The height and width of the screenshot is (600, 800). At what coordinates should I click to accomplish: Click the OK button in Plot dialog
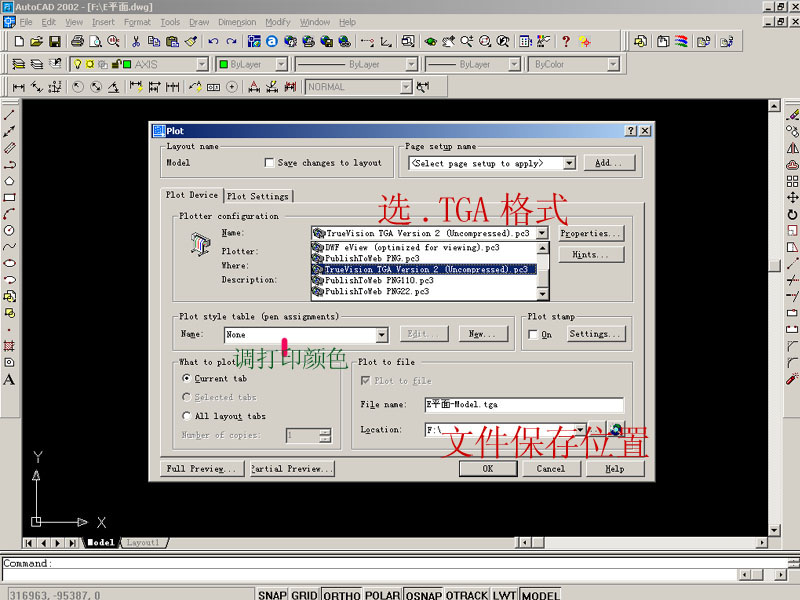point(488,468)
